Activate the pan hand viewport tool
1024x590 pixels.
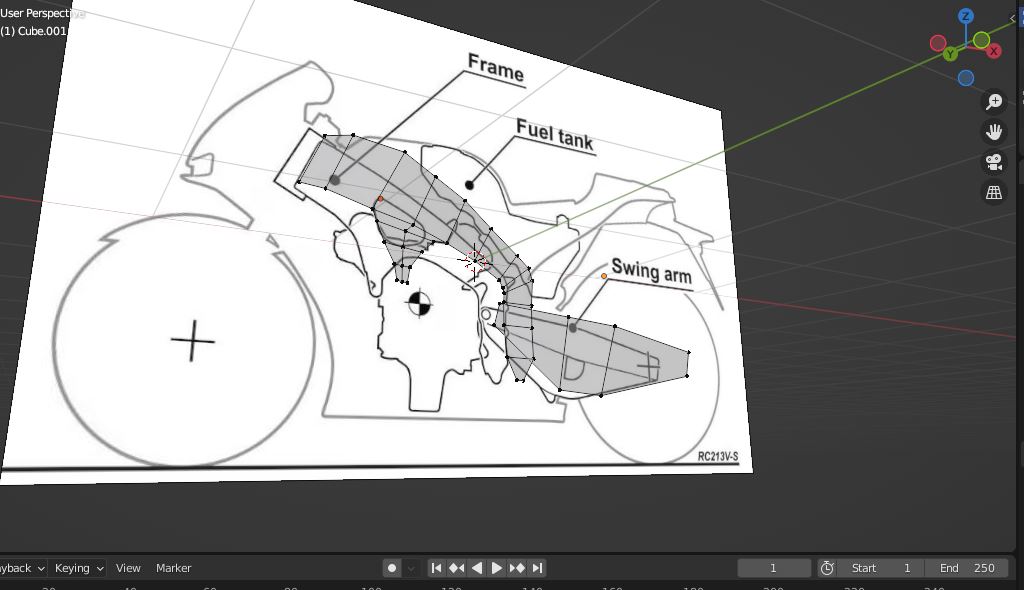(x=994, y=132)
